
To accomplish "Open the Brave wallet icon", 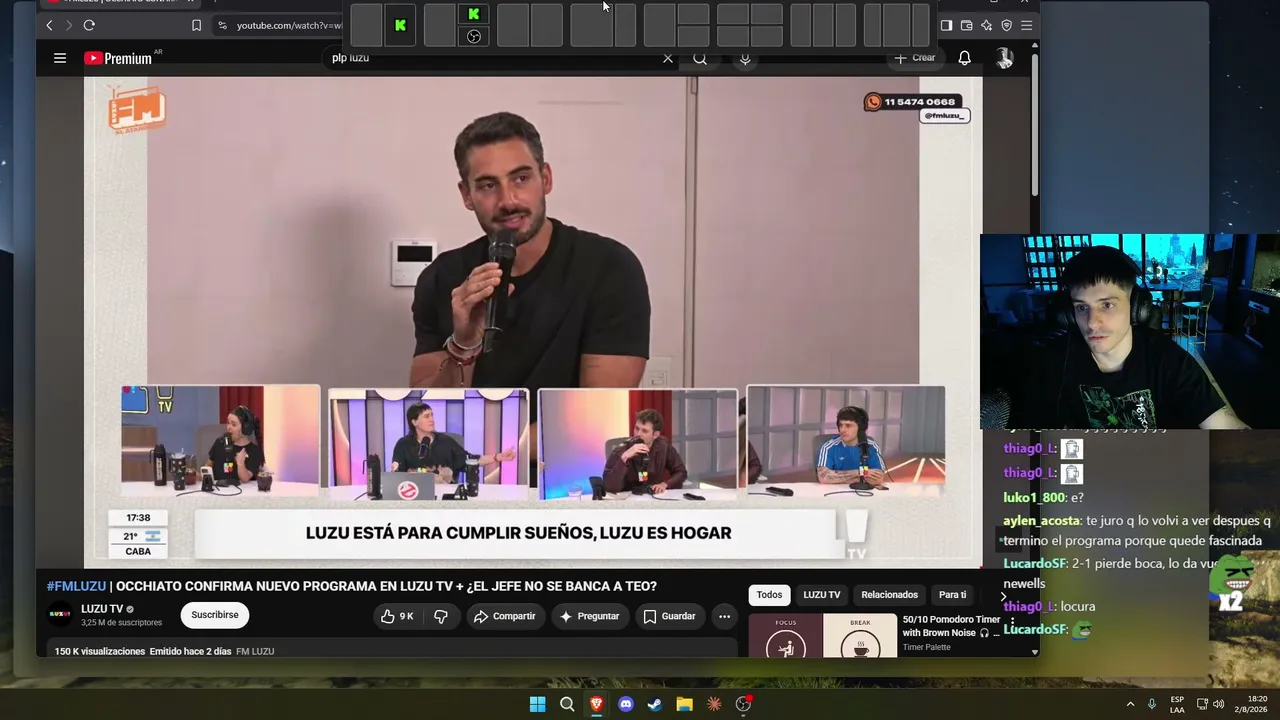I will (x=966, y=25).
